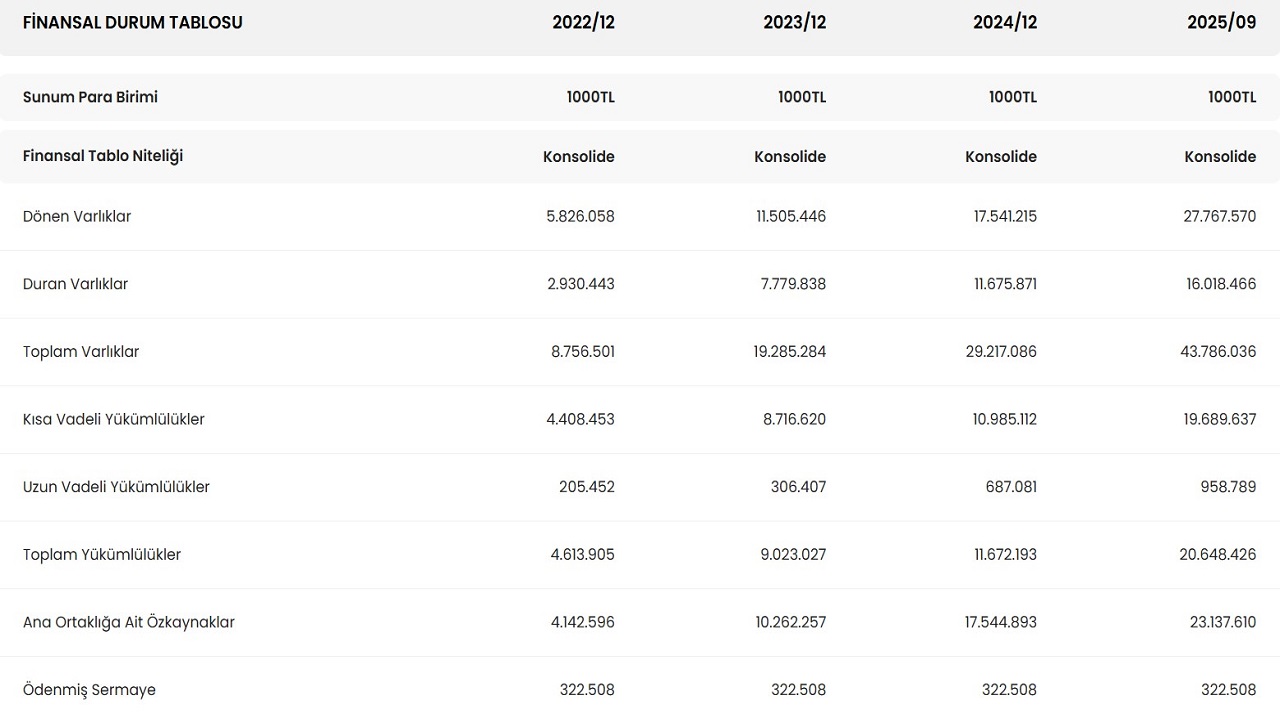Click the 205.452 long-term liabilities value
Image resolution: width=1280 pixels, height=720 pixels.
click(586, 487)
